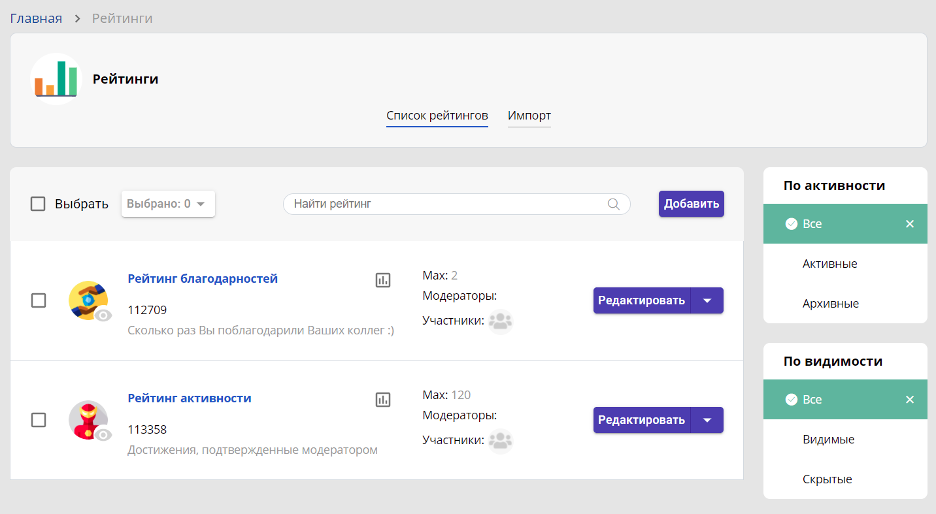Open the 'Выбрано: 0' dropdown
This screenshot has height=514, width=936.
tap(168, 204)
